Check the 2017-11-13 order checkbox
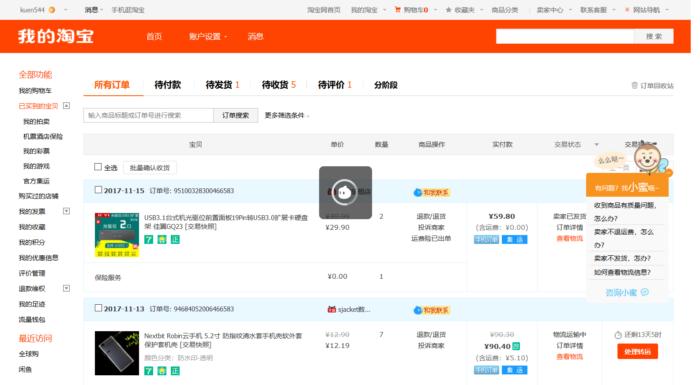Image resolution: width=700 pixels, height=385 pixels. click(x=98, y=308)
